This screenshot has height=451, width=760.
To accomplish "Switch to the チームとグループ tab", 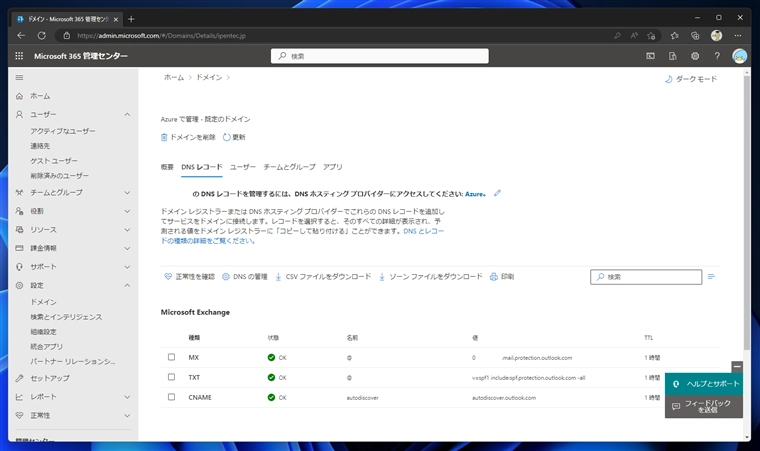I will [289, 167].
